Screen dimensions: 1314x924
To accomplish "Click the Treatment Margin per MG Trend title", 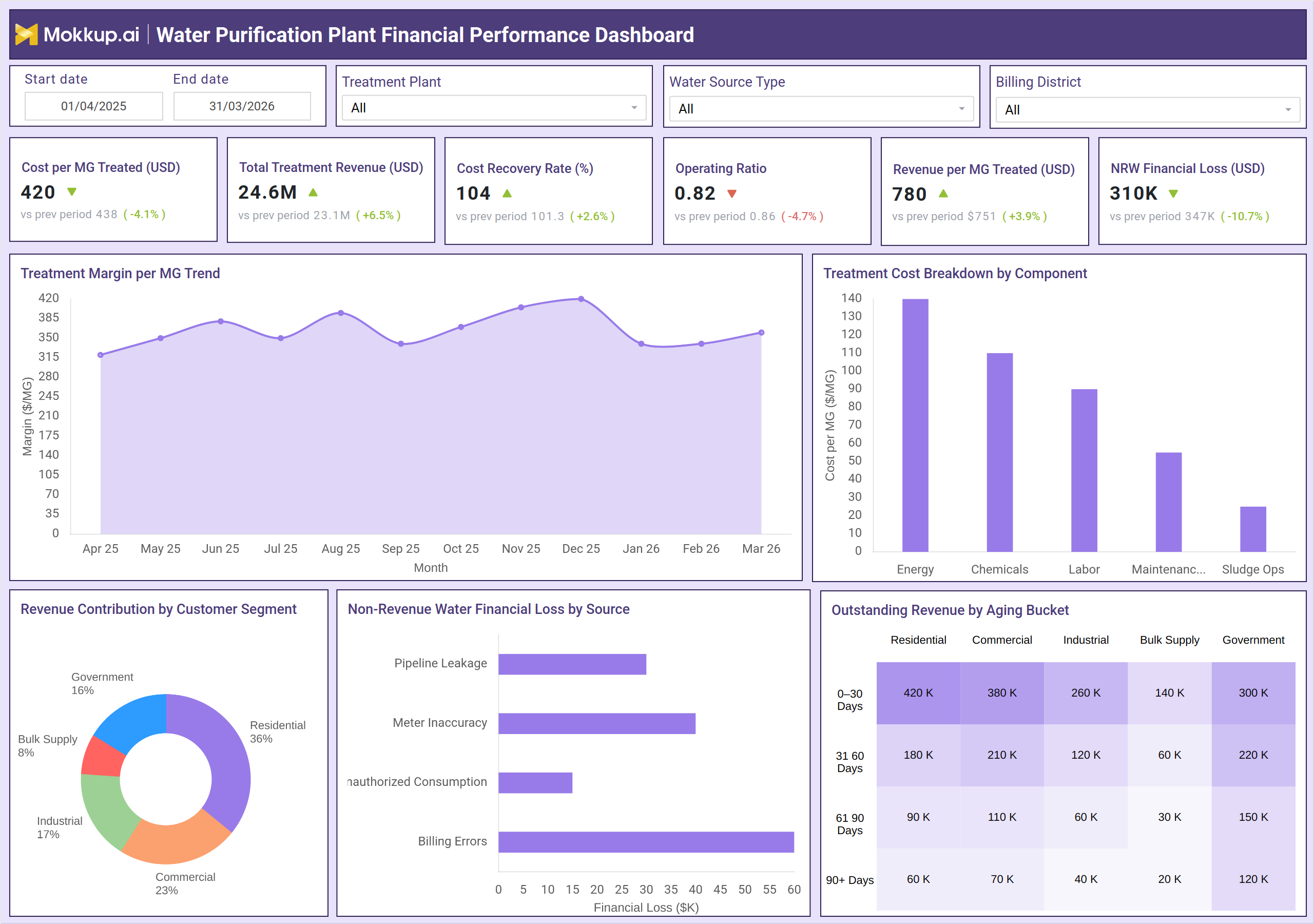I will (x=120, y=273).
